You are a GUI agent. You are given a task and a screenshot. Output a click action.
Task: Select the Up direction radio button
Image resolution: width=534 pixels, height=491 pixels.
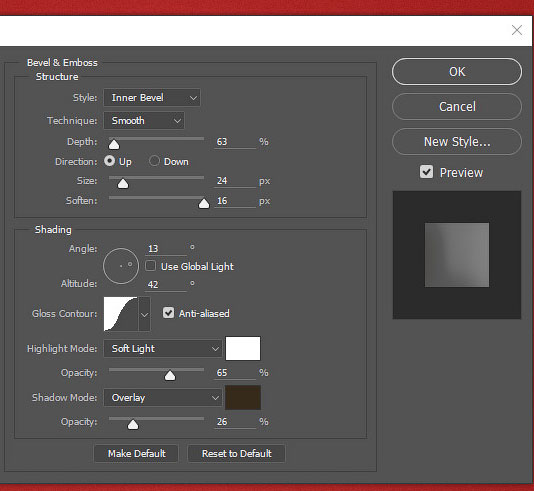click(x=109, y=161)
